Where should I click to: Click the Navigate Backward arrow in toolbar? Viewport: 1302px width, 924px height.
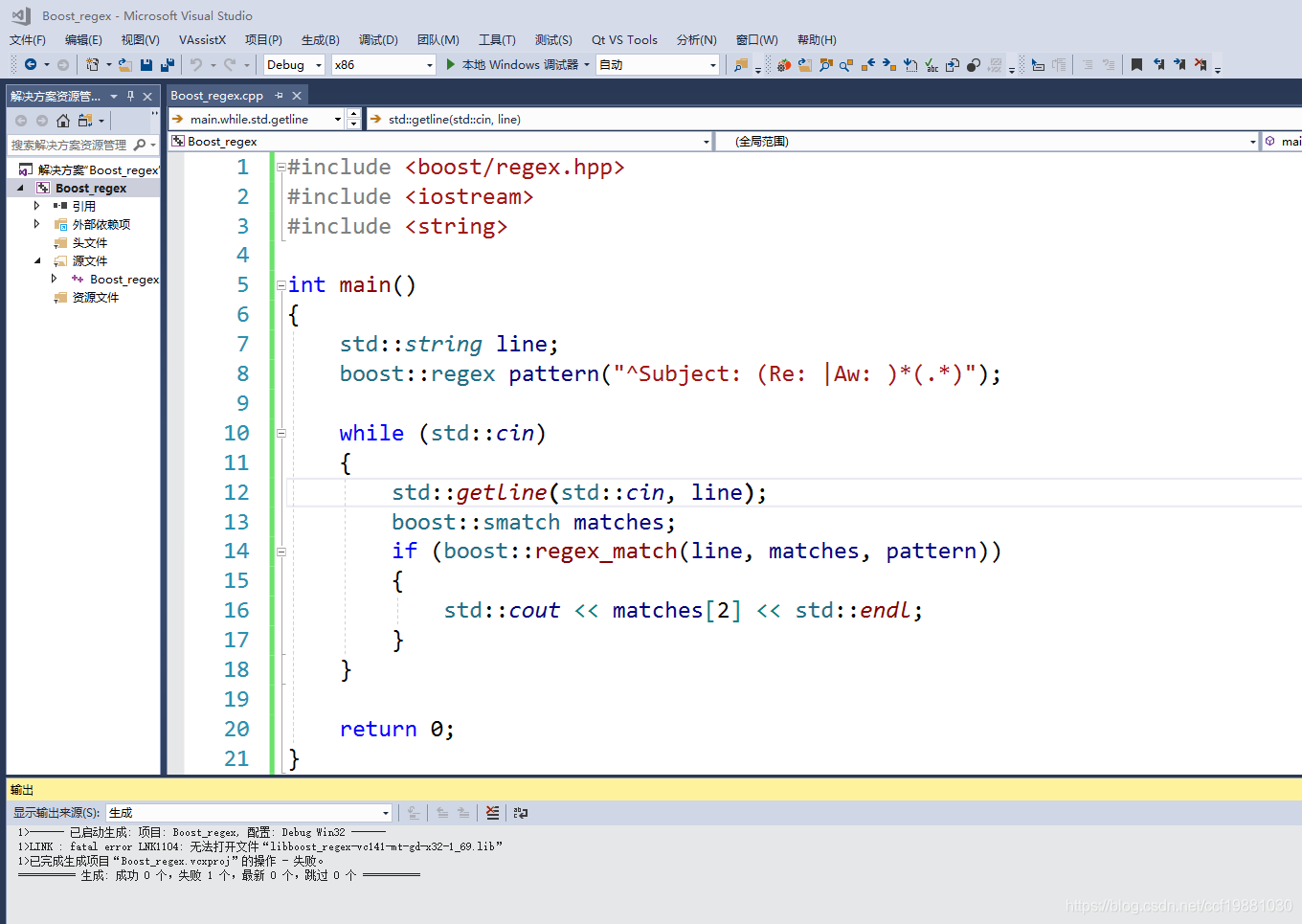[31, 64]
